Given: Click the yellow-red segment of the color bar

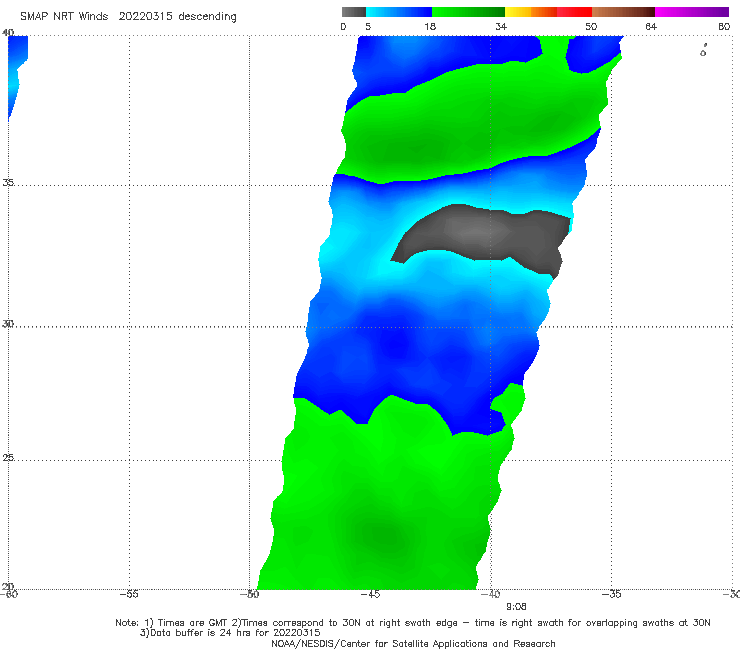Looking at the screenshot, I should [548, 12].
